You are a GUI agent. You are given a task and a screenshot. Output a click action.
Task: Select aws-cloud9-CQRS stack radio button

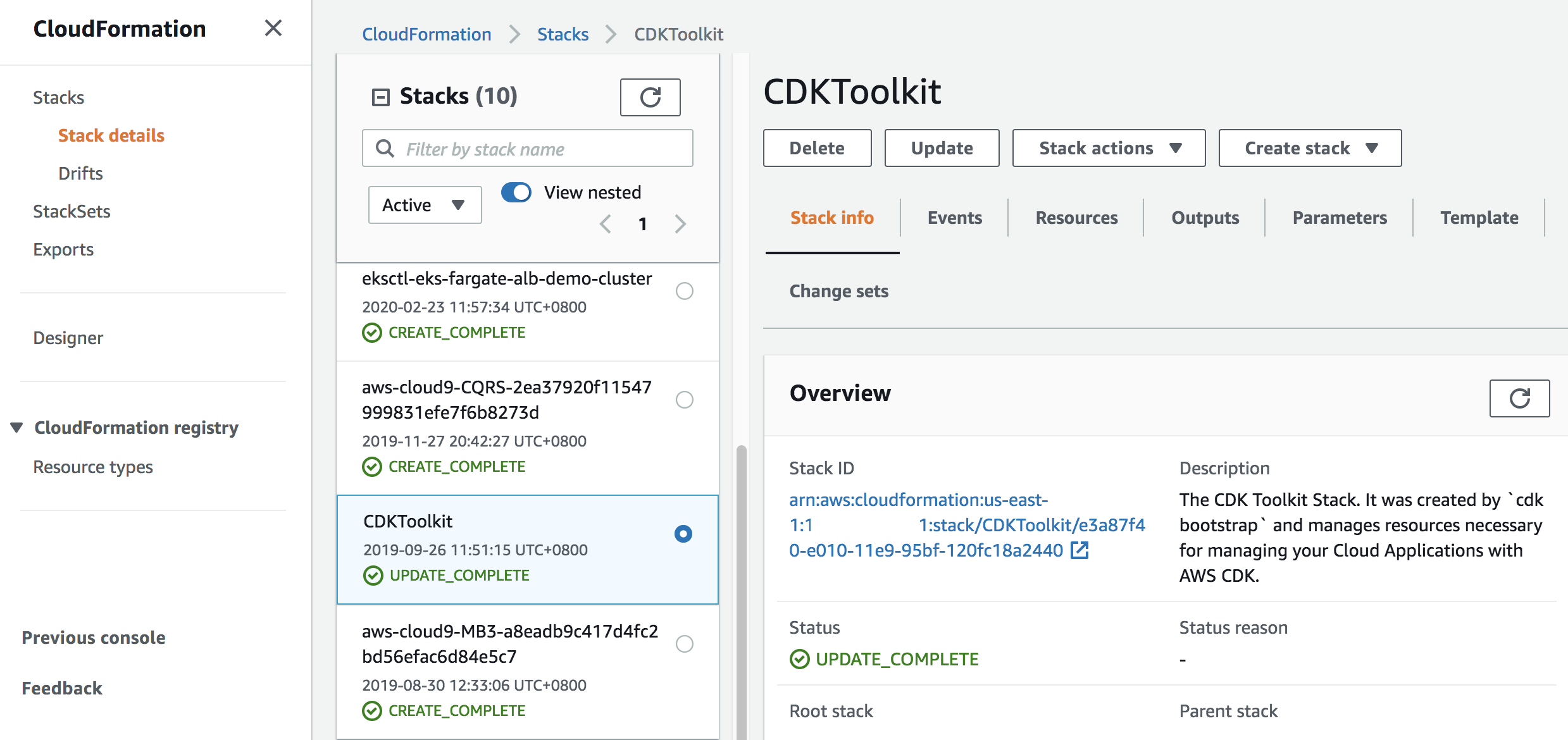click(684, 400)
